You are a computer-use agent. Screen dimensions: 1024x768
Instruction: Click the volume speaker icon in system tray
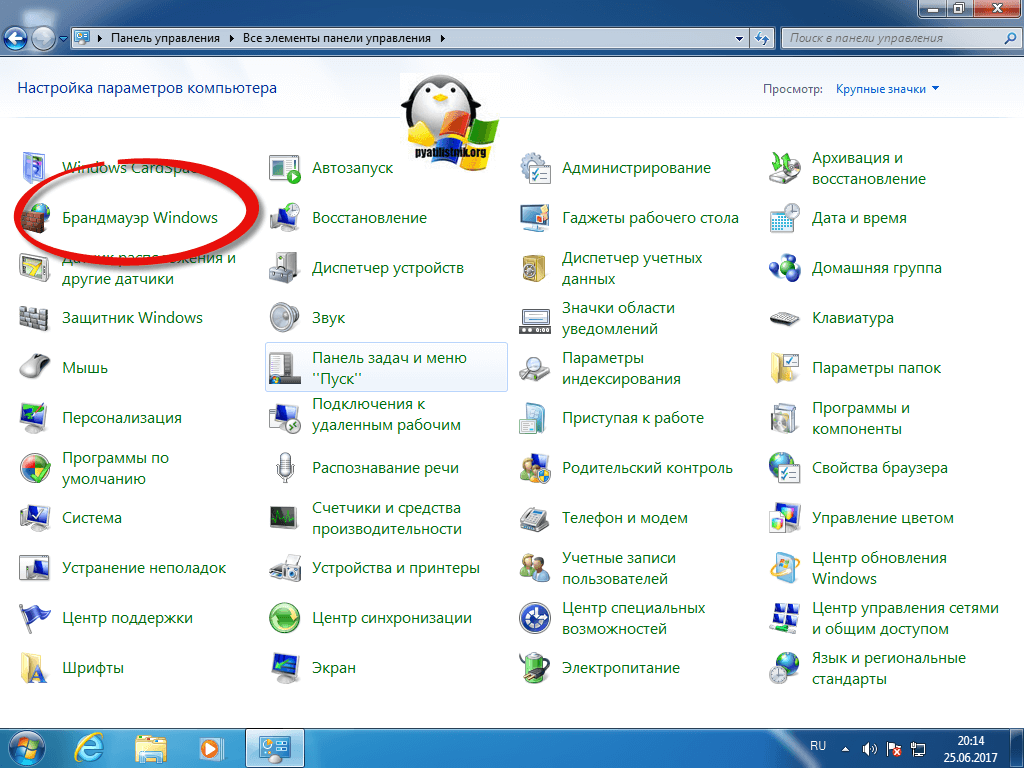869,748
